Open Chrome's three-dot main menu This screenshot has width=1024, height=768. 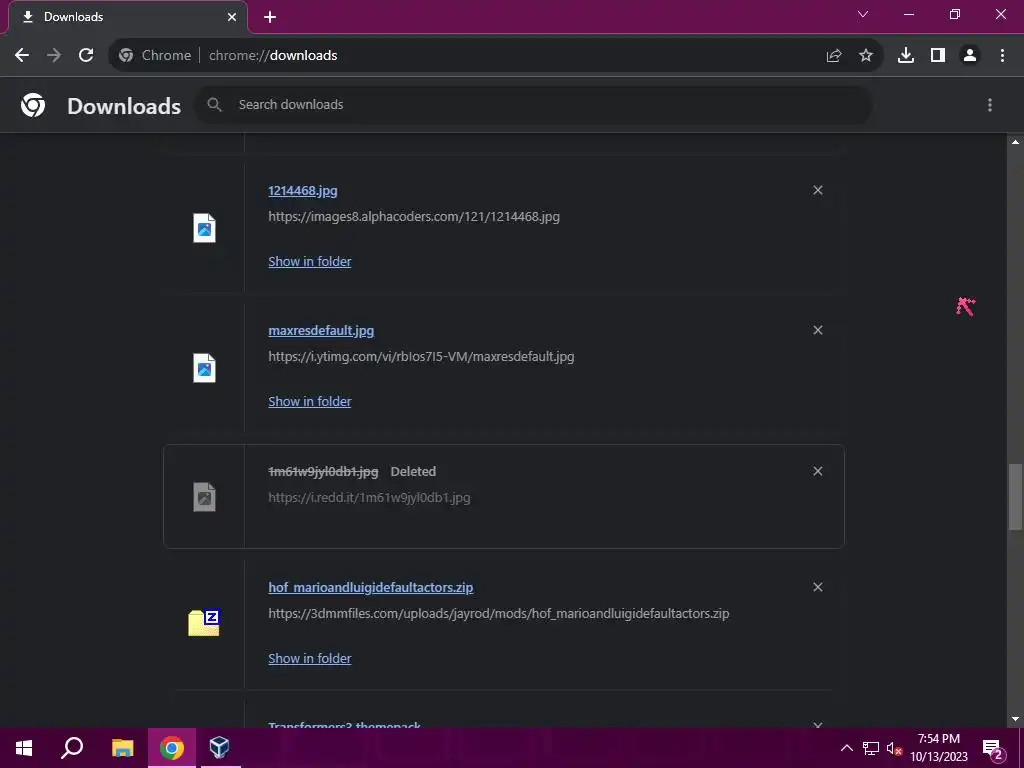point(1002,56)
